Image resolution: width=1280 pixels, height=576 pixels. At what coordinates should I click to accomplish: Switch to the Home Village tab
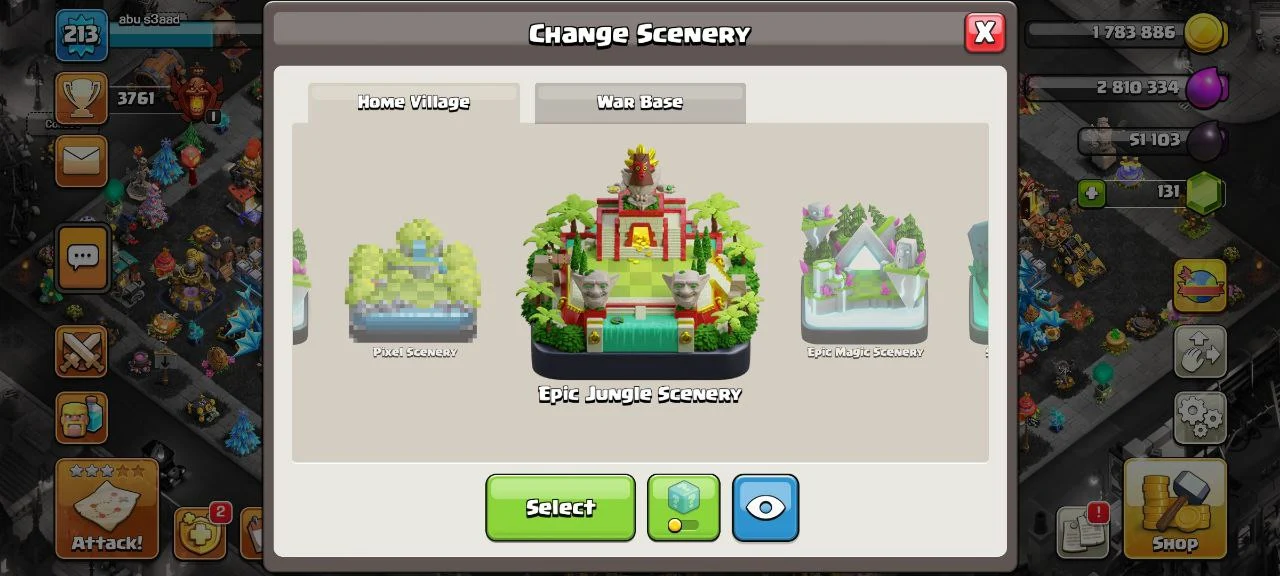point(414,103)
